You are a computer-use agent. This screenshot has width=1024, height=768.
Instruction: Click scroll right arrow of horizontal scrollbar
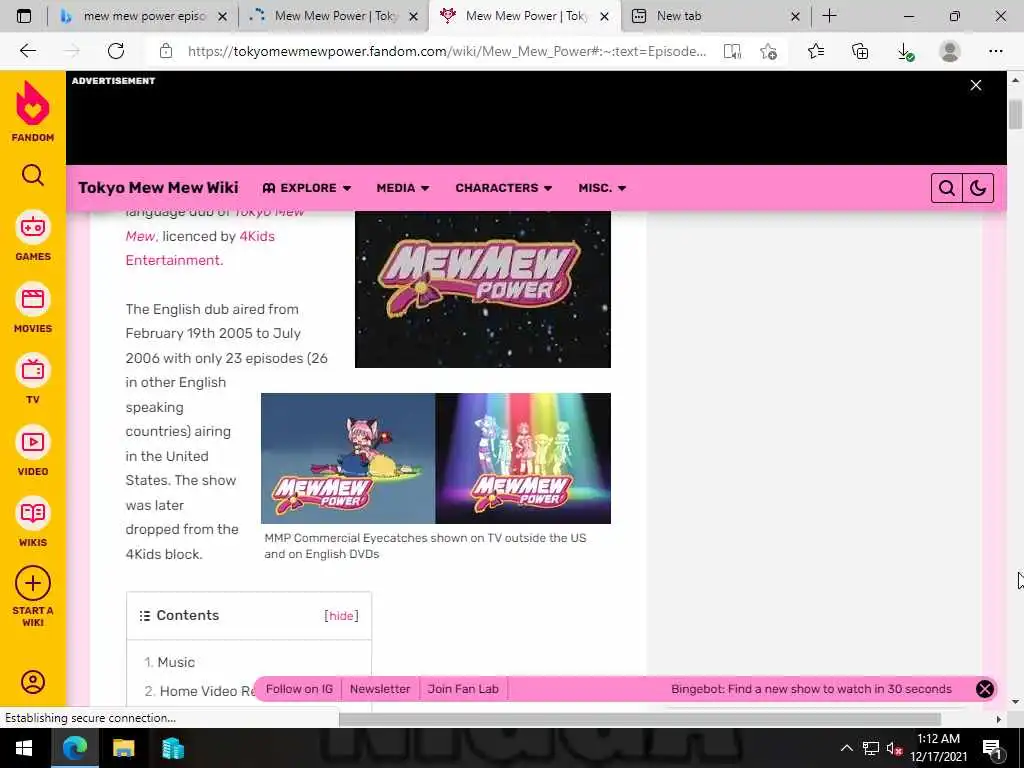click(x=999, y=719)
